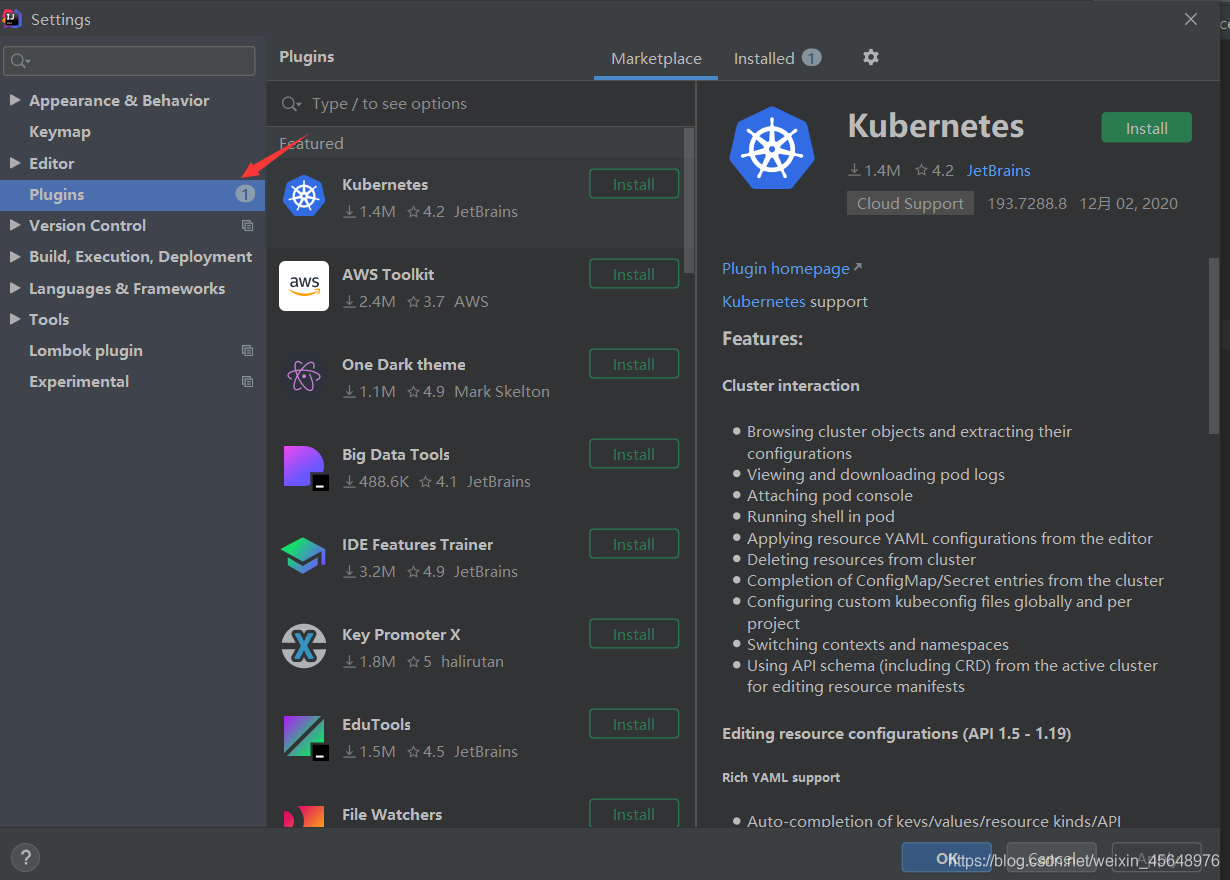This screenshot has height=880, width=1230.
Task: Expand the Version Control tree item
Action: [14, 225]
